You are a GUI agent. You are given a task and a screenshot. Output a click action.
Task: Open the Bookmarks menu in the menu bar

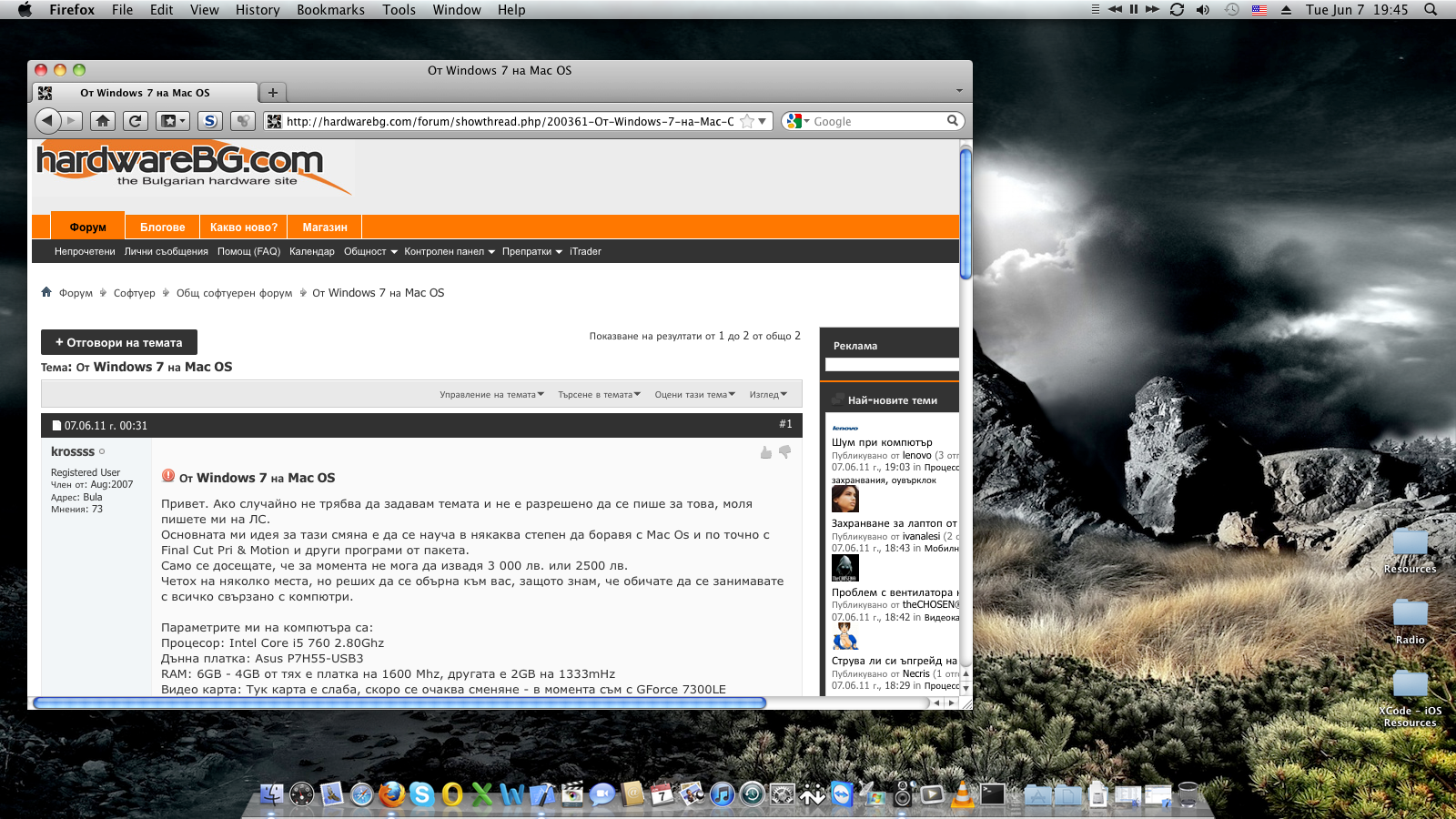[x=330, y=10]
